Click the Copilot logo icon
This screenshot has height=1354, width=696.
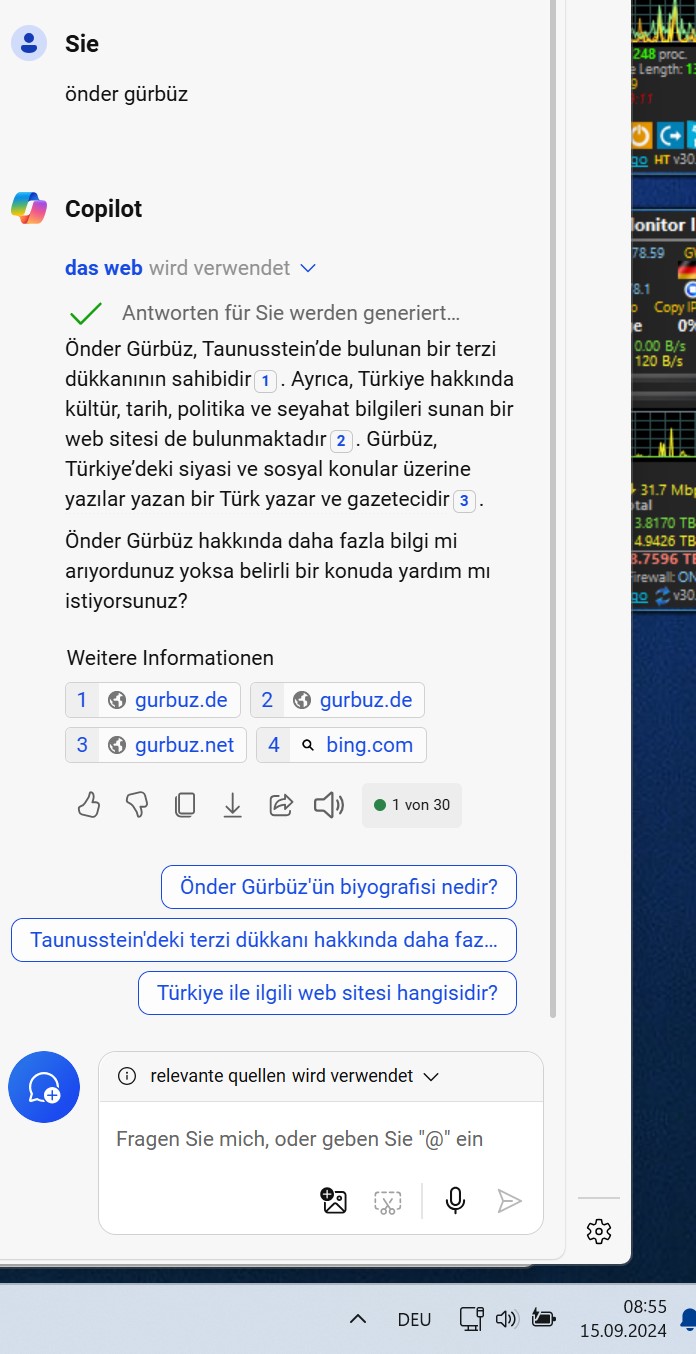[x=29, y=208]
